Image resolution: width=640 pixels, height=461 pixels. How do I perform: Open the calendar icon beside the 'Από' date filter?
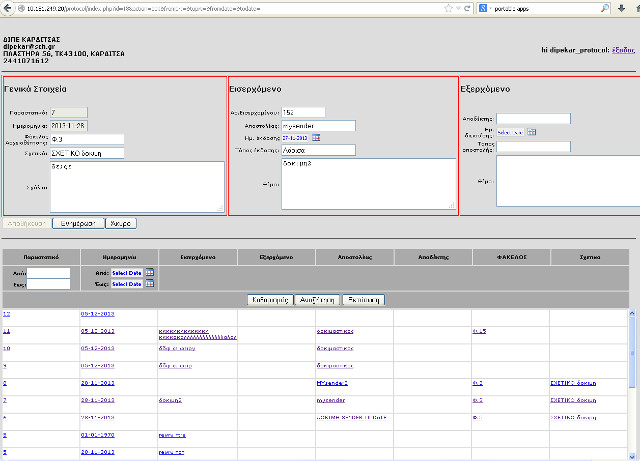[x=149, y=273]
